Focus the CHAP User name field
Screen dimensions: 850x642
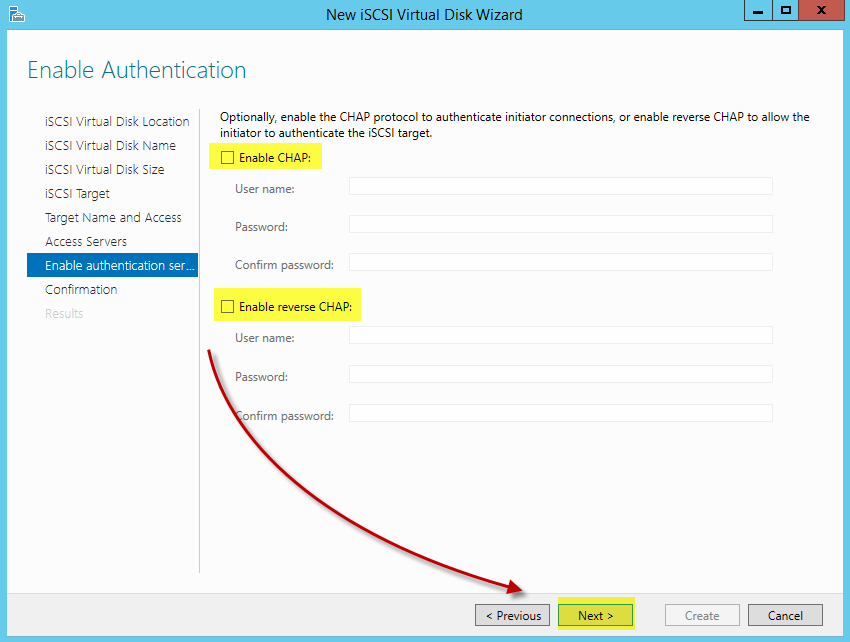point(561,186)
